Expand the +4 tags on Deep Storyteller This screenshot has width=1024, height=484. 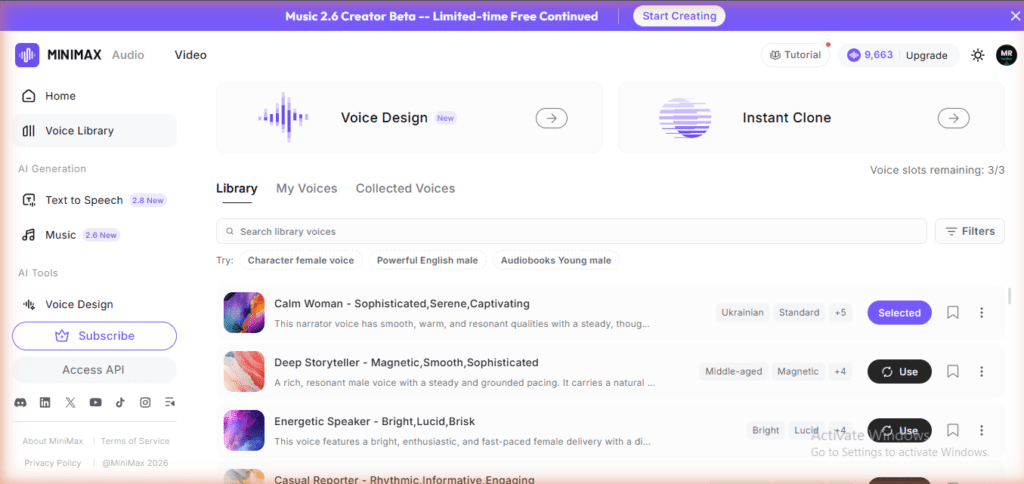tap(840, 372)
